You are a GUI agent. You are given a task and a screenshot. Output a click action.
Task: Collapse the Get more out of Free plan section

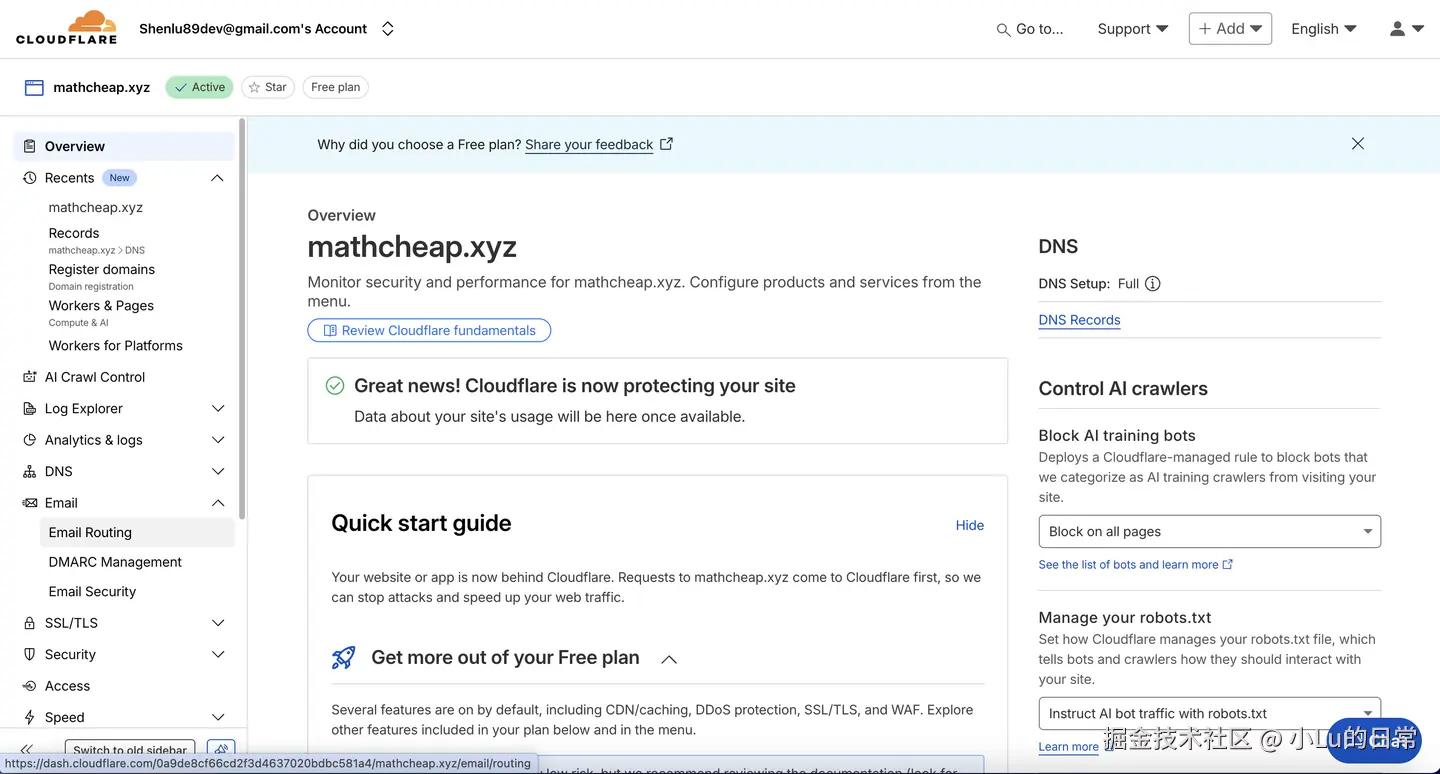tap(669, 659)
